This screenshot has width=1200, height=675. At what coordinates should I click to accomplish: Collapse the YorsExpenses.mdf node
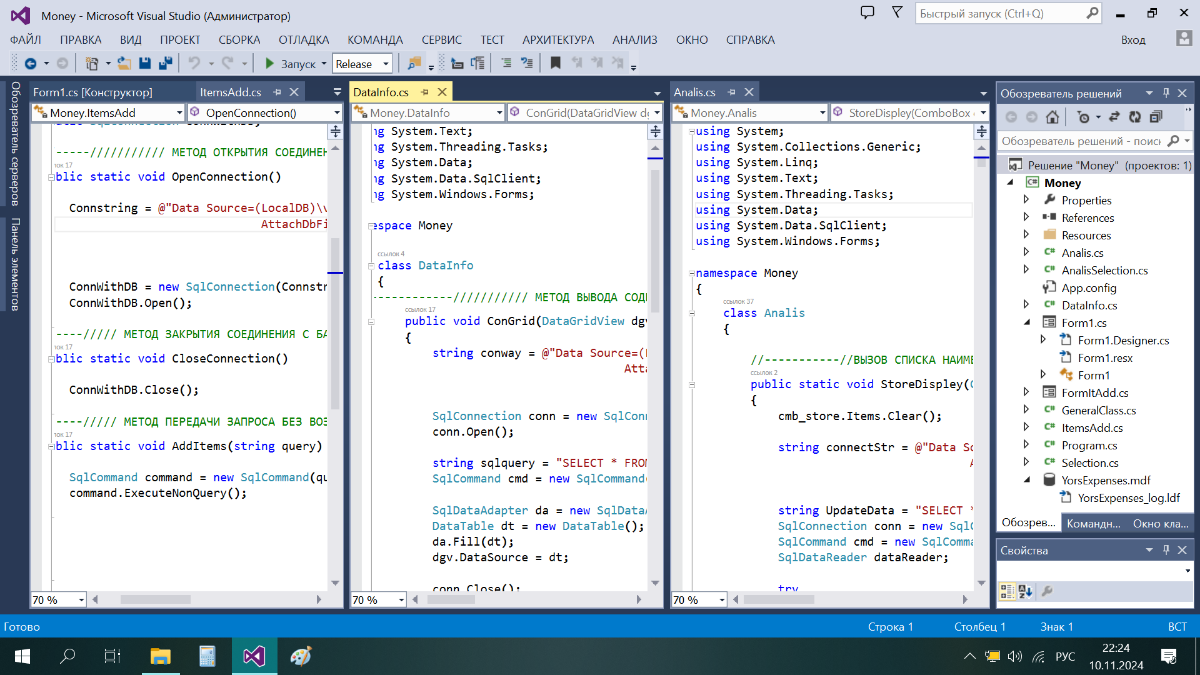1026,480
